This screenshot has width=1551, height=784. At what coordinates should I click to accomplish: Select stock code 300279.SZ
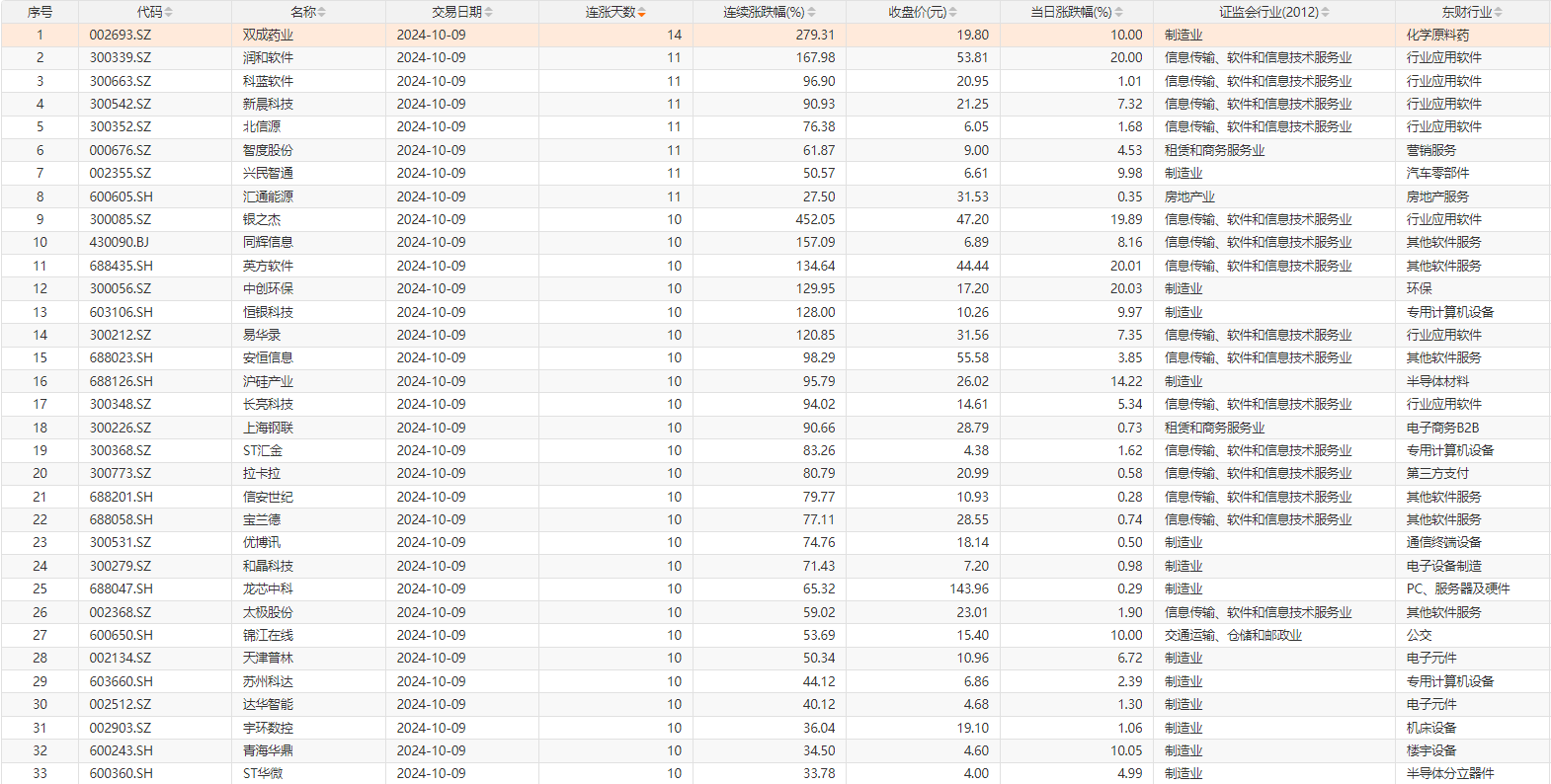coord(121,566)
